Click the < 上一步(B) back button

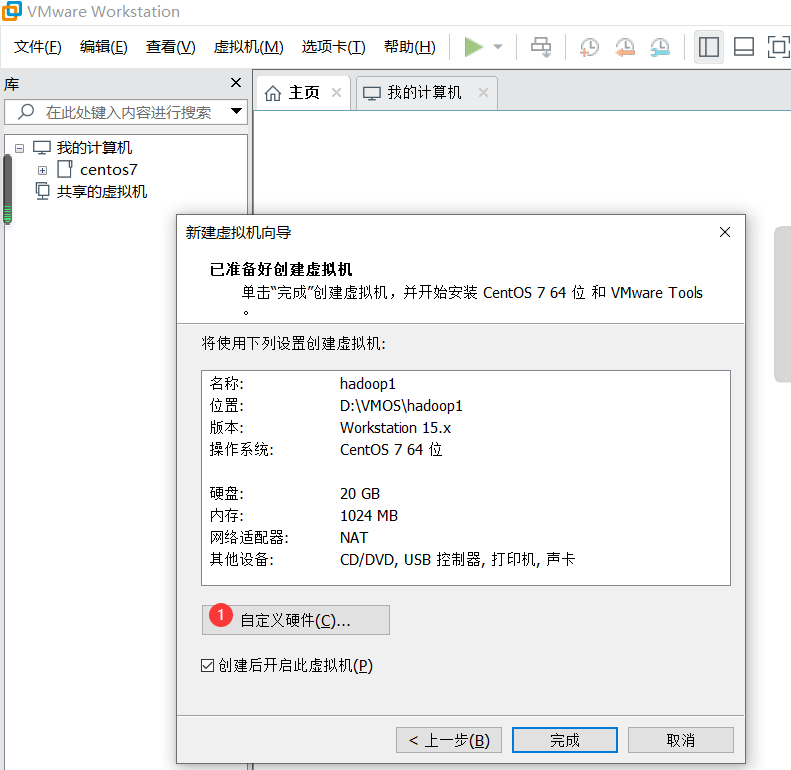[x=449, y=740]
